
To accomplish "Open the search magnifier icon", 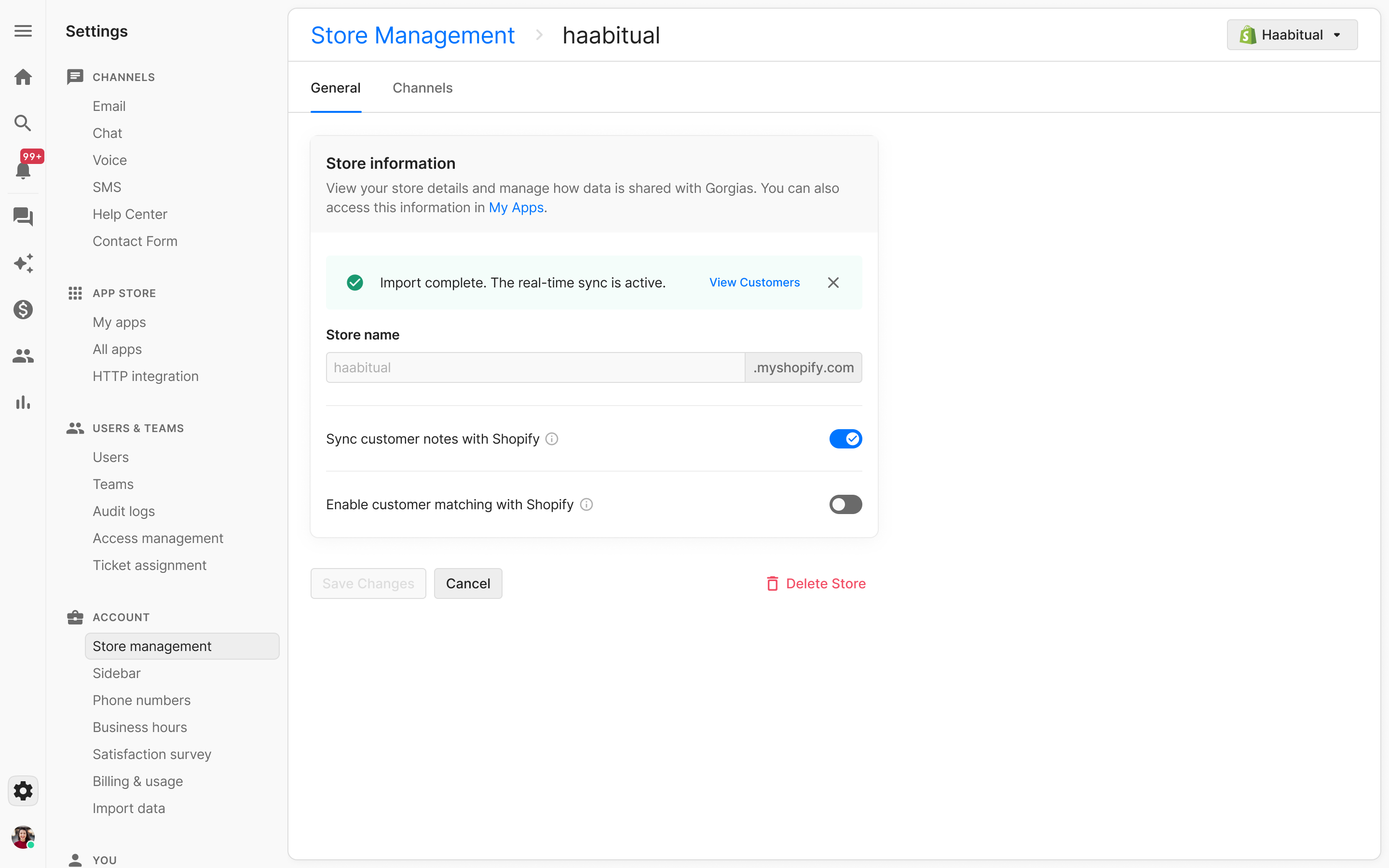I will click(23, 123).
